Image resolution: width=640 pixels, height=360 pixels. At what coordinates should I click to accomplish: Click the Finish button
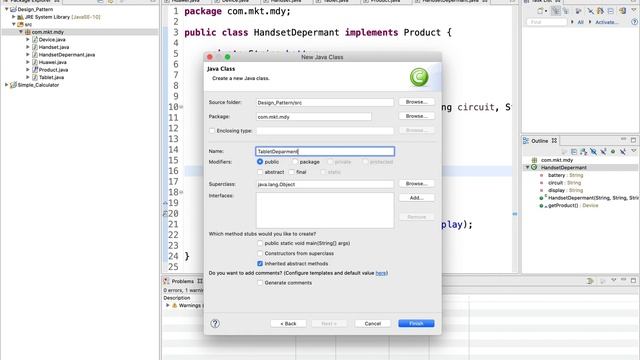(x=416, y=324)
